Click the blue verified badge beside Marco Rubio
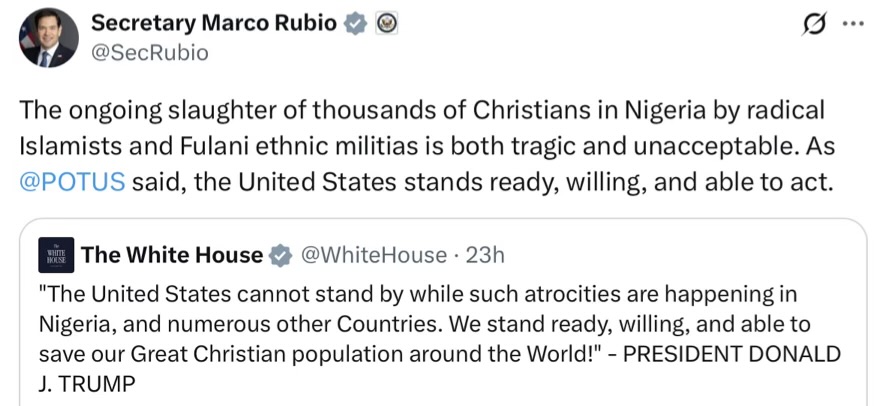Screen dimensions: 876x406 click(x=356, y=24)
